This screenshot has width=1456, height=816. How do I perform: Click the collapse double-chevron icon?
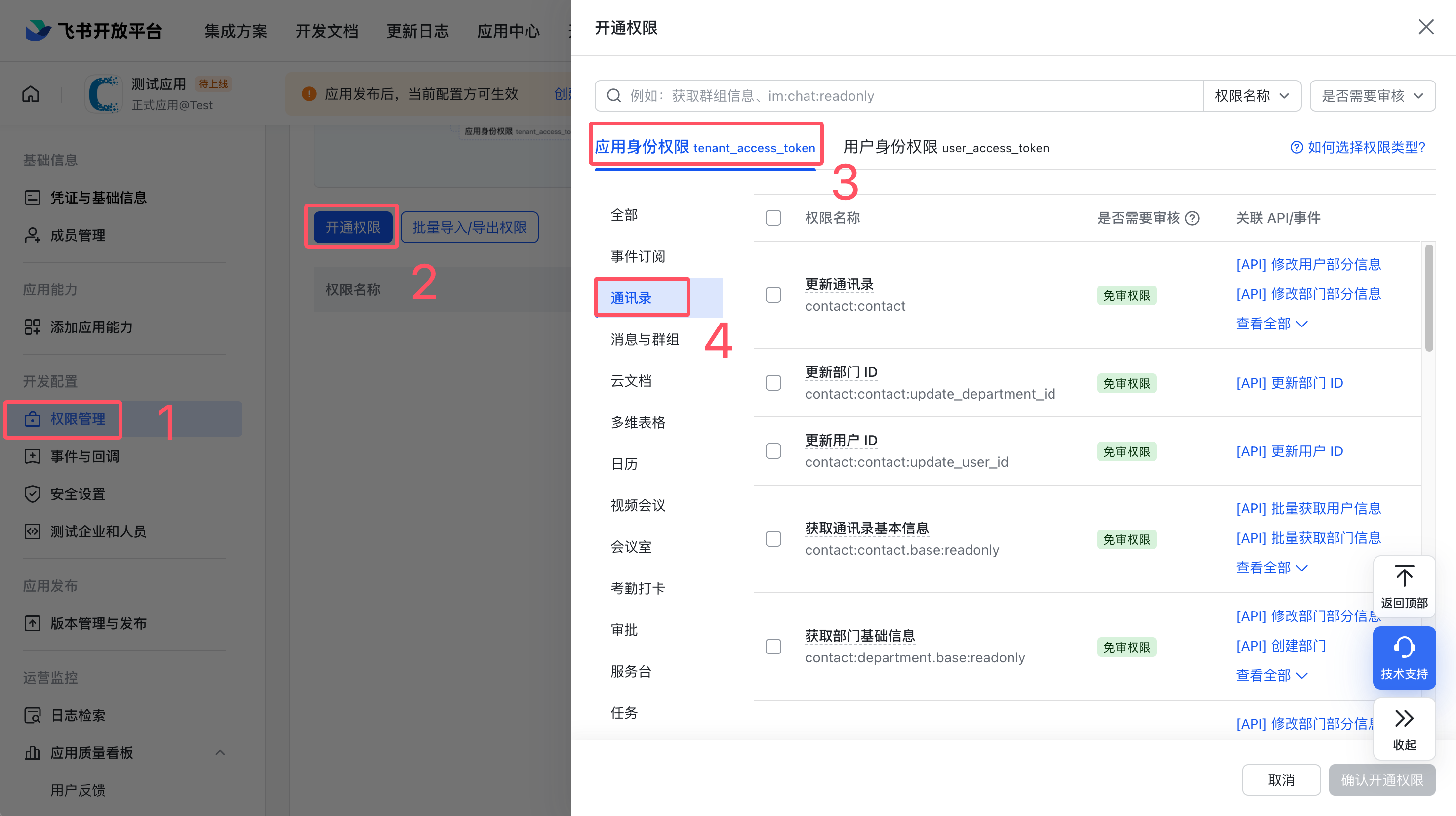(1404, 718)
